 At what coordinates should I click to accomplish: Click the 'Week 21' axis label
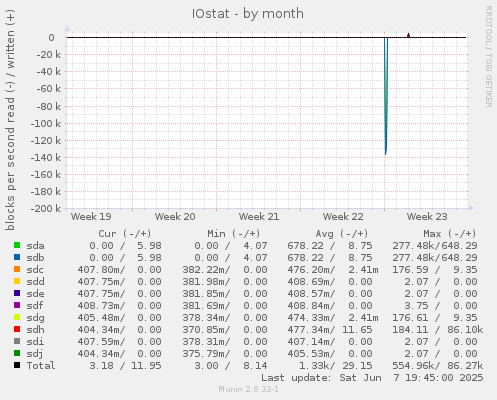[259, 217]
